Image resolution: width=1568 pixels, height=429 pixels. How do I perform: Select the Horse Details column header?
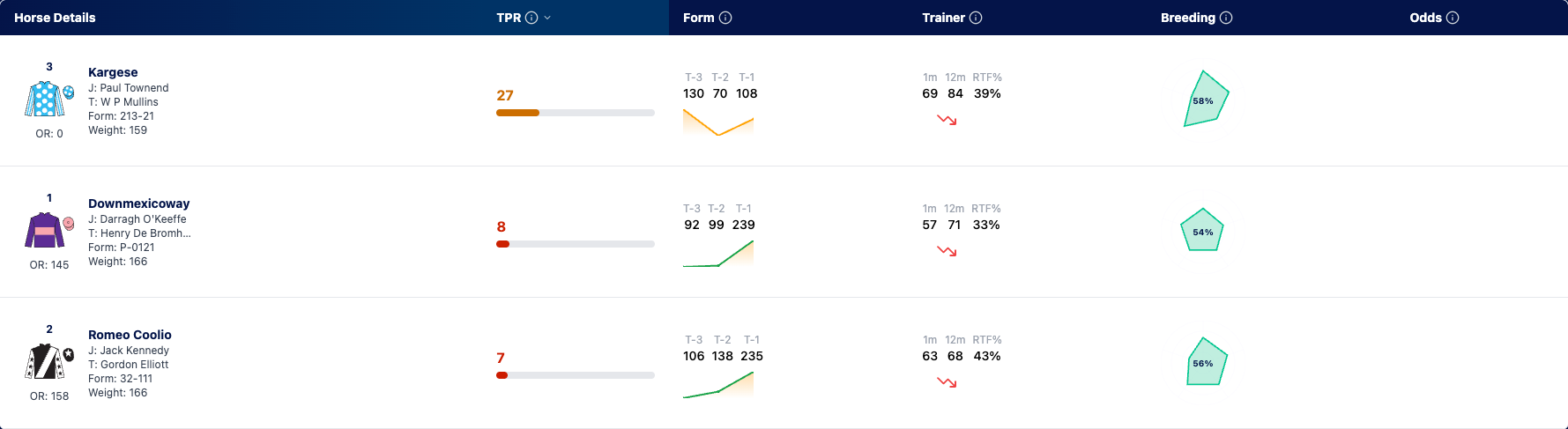(x=55, y=18)
